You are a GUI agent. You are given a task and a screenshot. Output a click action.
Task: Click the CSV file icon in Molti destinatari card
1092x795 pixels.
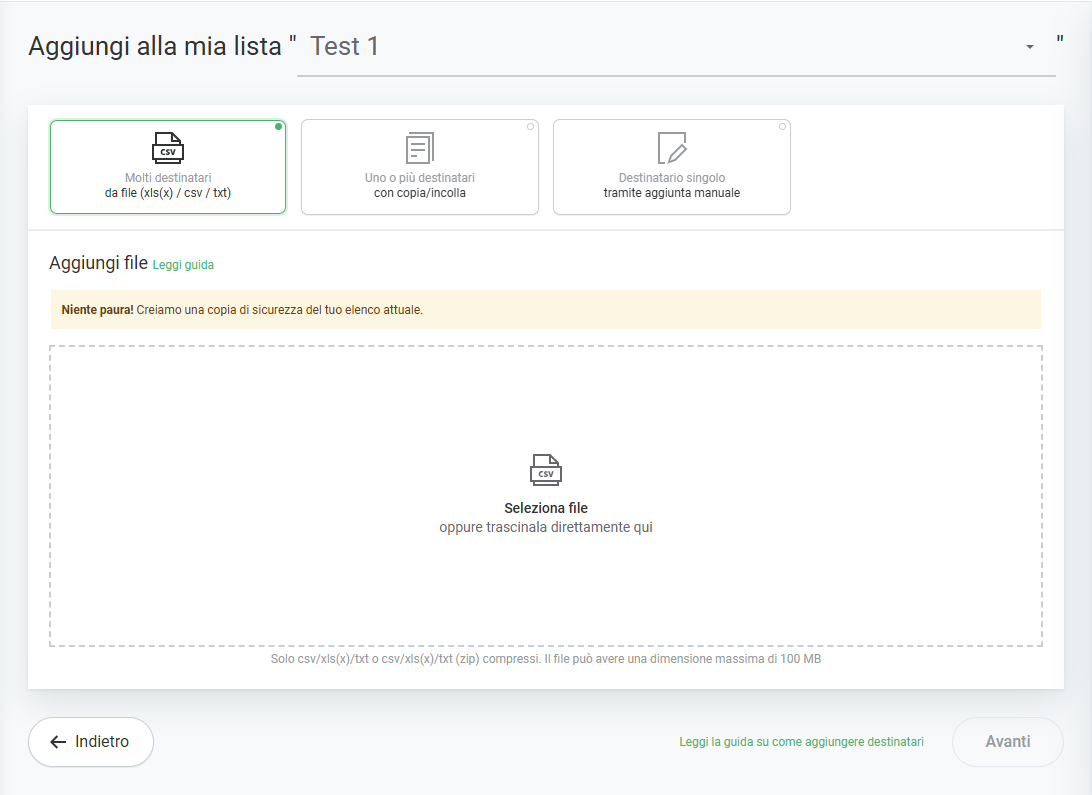[168, 148]
